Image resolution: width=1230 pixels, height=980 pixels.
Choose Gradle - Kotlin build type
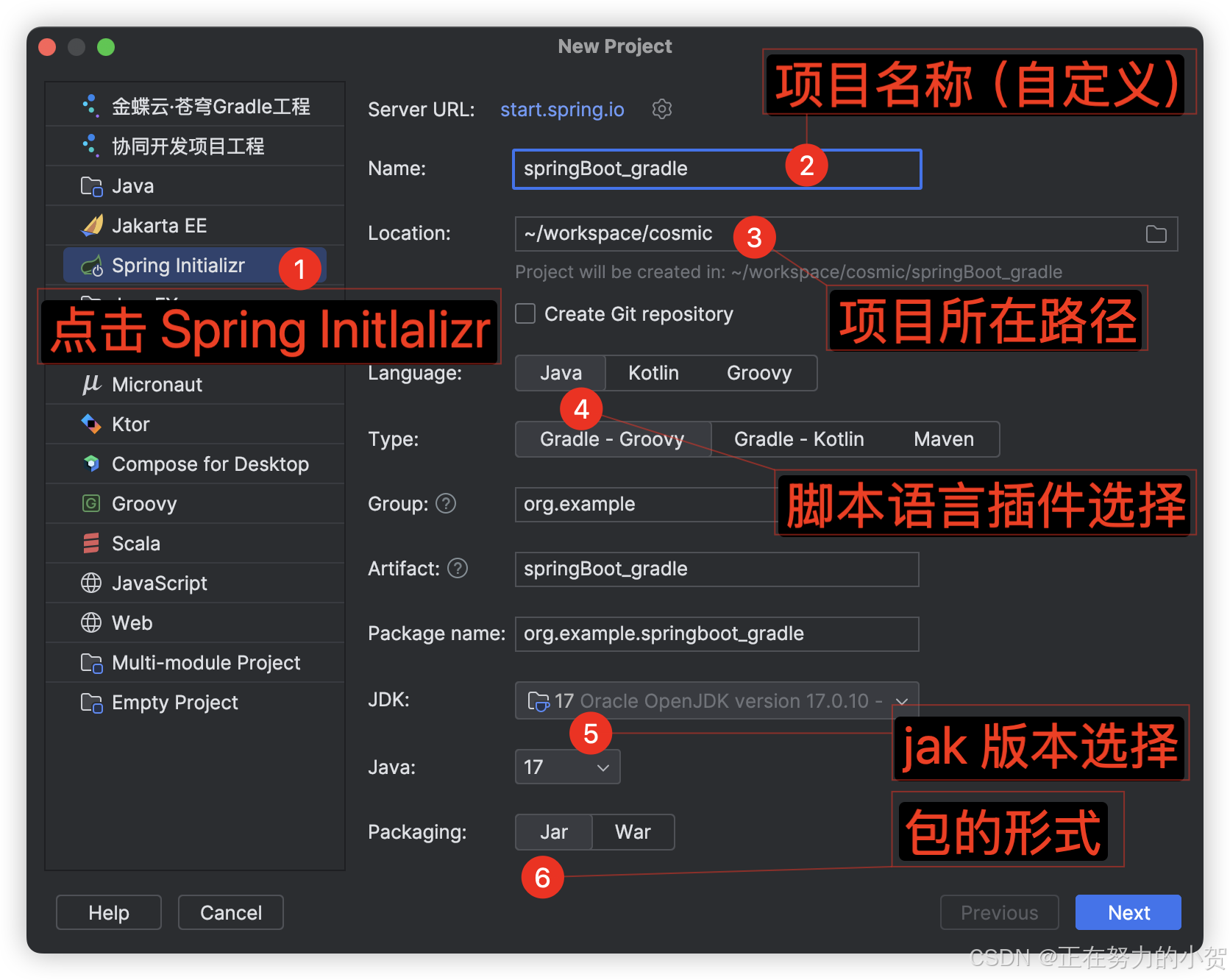(799, 439)
